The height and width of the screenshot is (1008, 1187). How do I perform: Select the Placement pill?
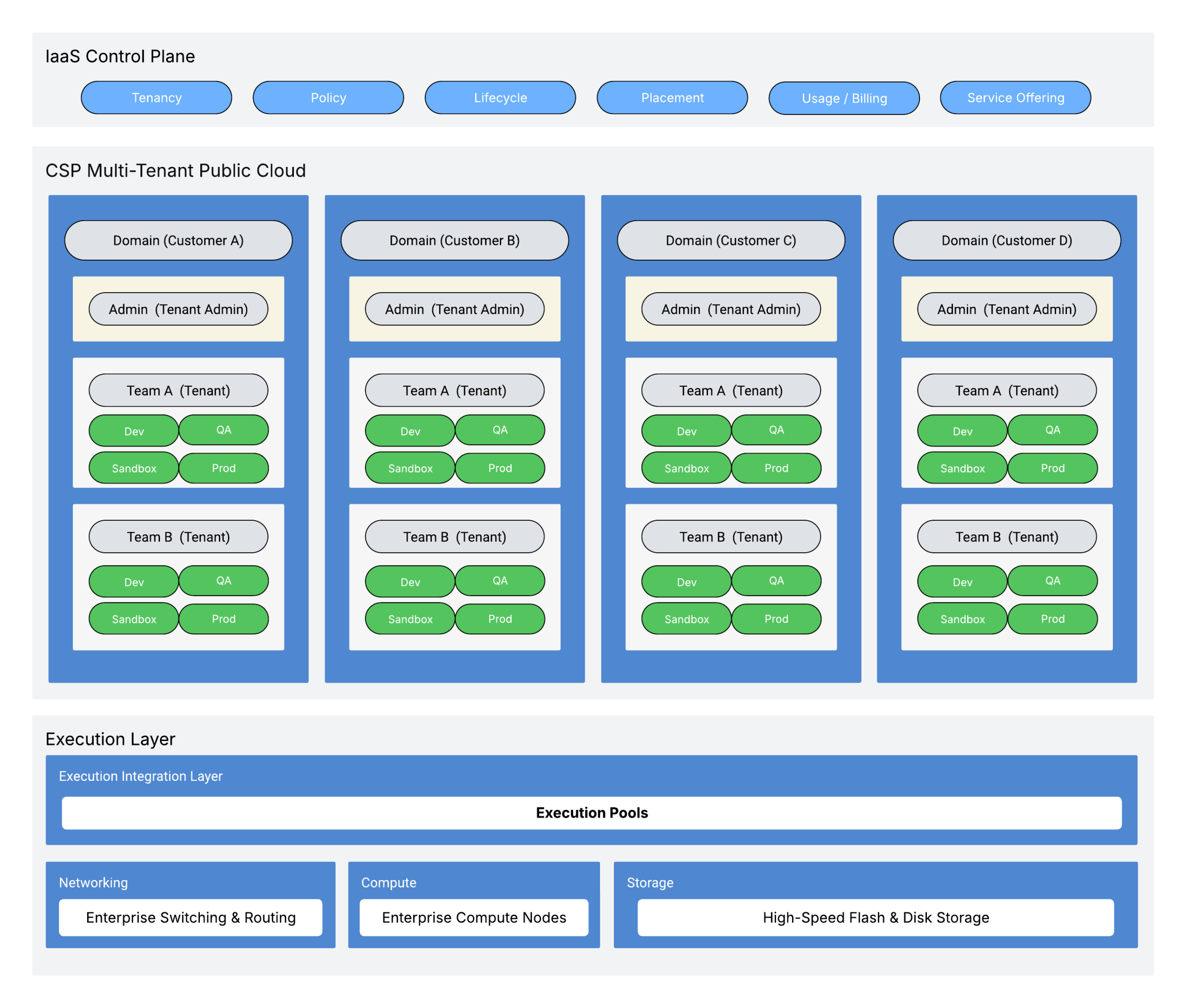tap(673, 98)
